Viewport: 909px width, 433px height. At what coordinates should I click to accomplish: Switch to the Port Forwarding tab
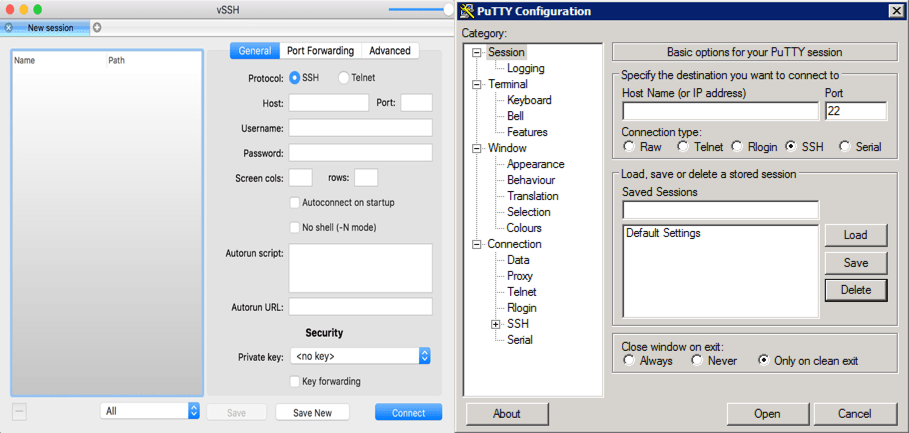coord(321,50)
